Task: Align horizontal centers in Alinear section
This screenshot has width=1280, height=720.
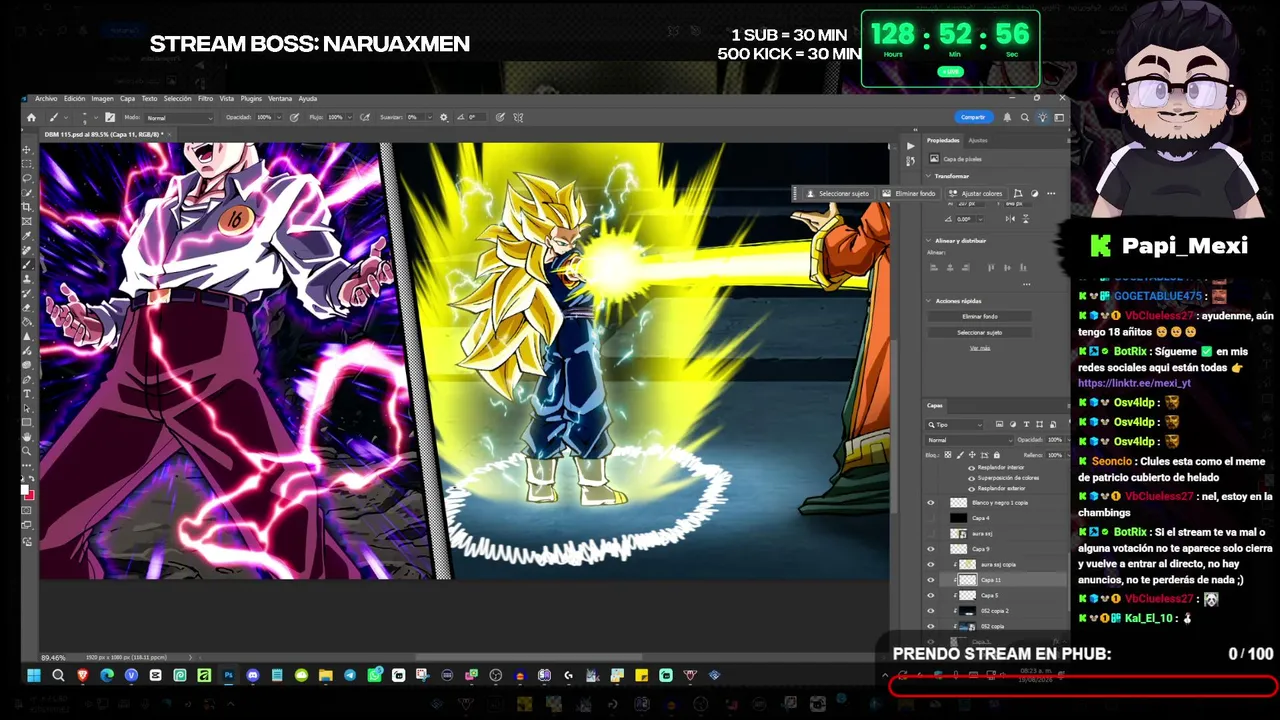Action: pos(948,268)
